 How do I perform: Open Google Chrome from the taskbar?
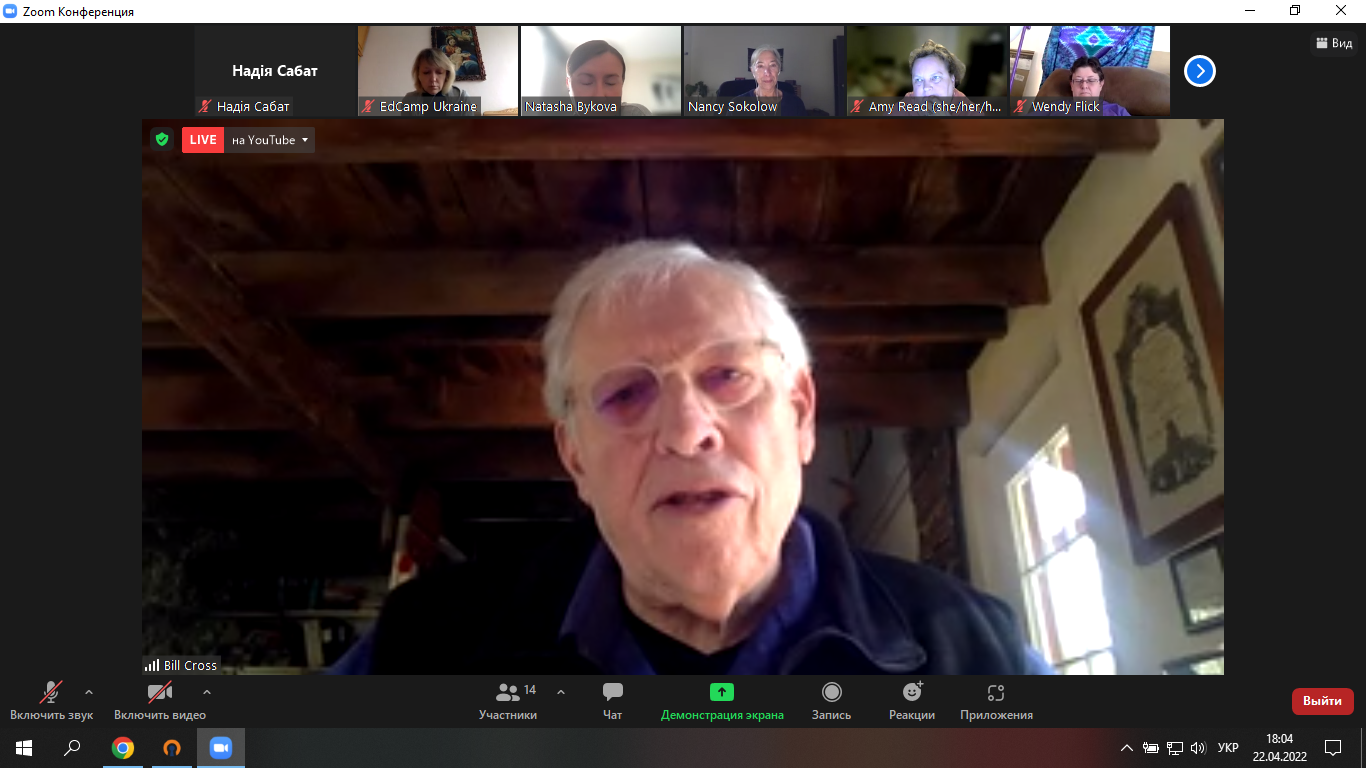pyautogui.click(x=123, y=748)
